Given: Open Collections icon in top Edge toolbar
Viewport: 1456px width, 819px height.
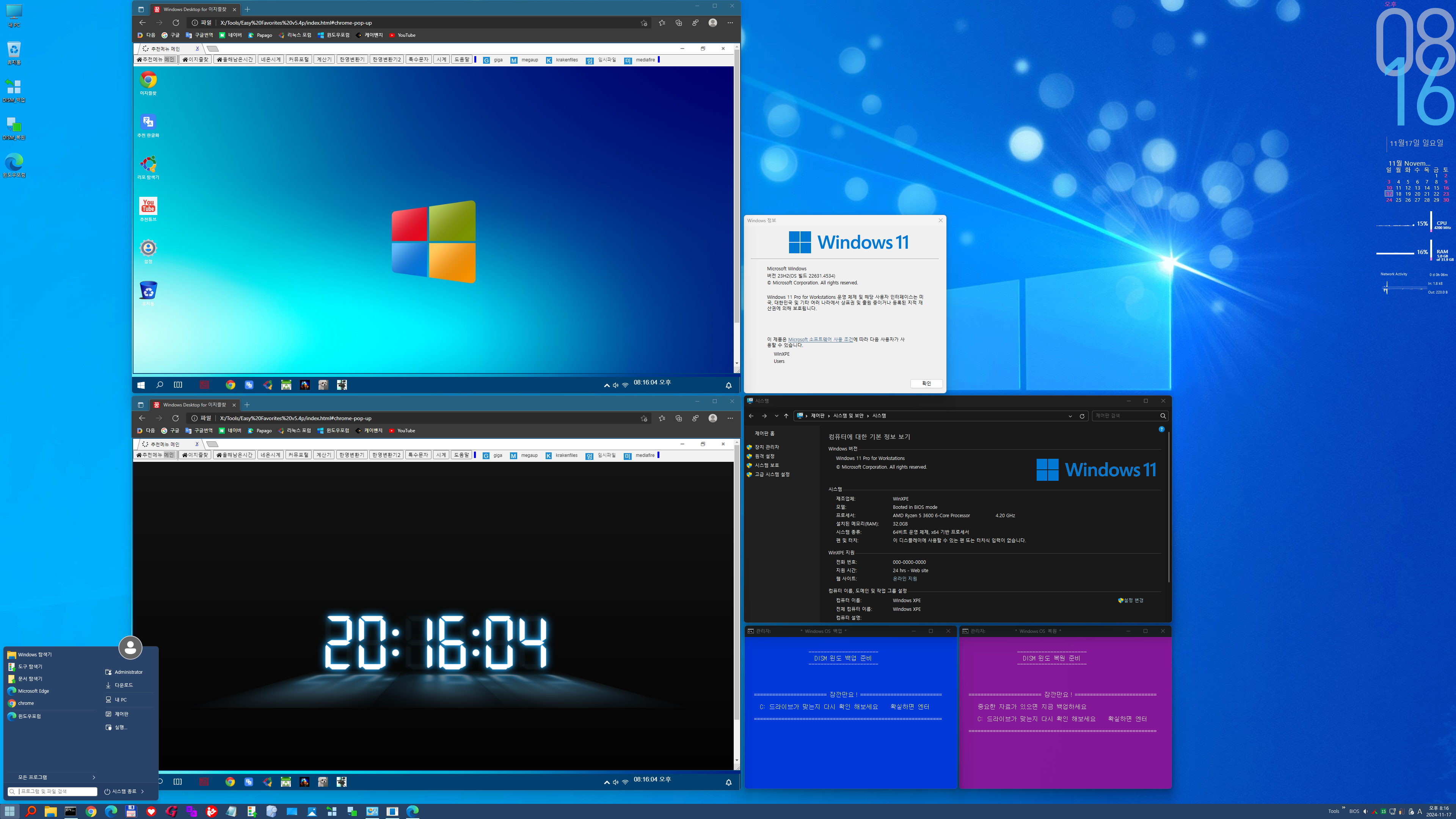Looking at the screenshot, I should point(679,23).
